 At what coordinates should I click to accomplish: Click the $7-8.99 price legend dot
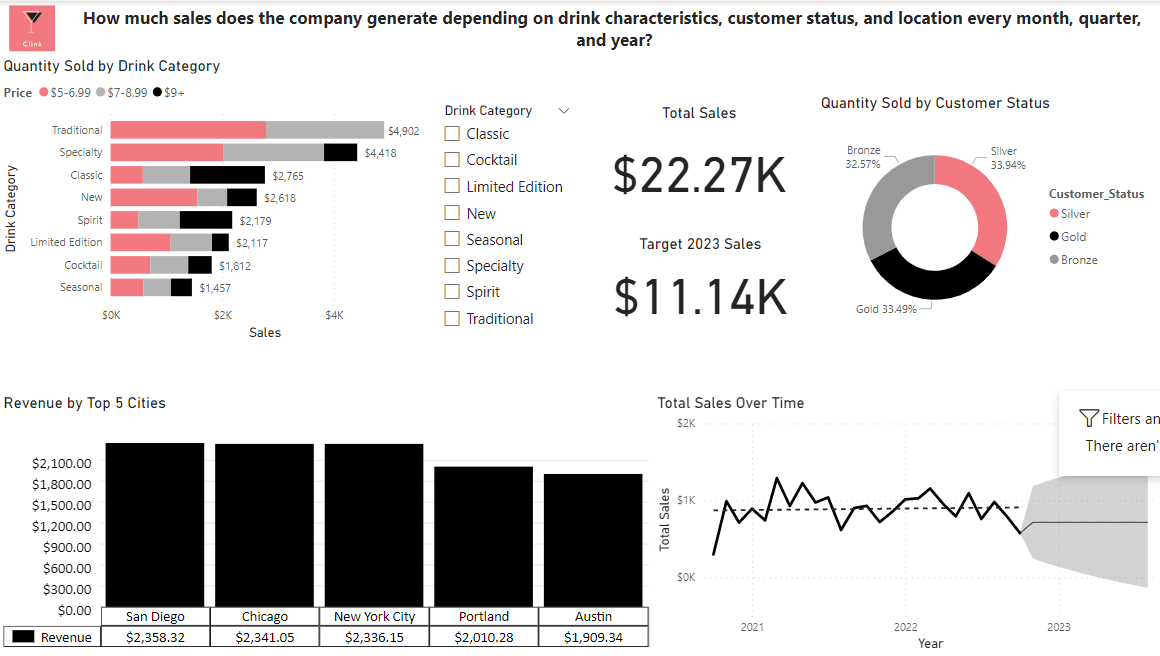click(101, 92)
